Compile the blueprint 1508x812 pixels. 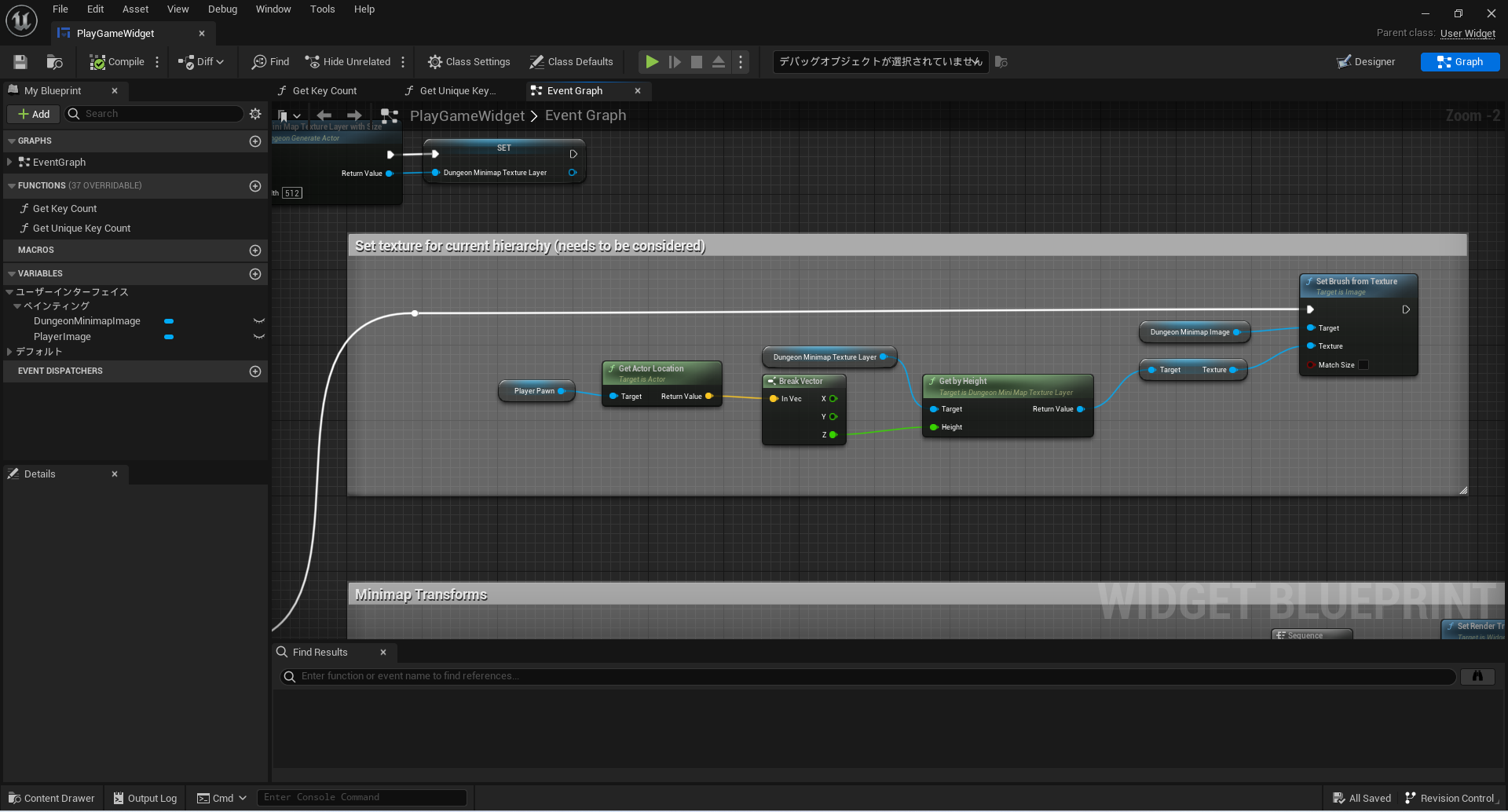tap(117, 62)
